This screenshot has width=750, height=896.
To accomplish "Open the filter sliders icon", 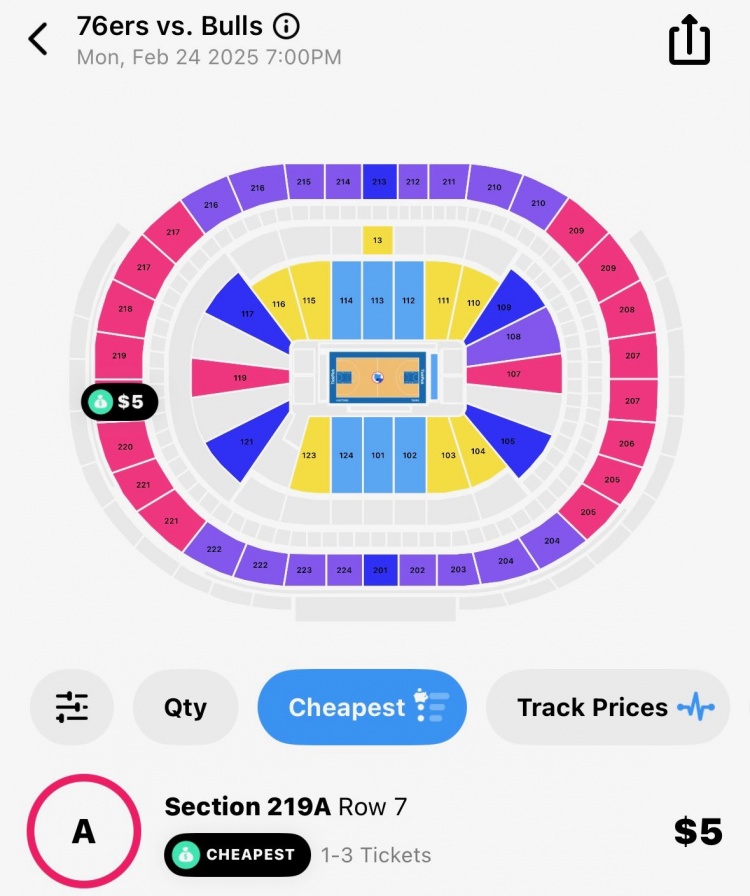I will tap(72, 707).
